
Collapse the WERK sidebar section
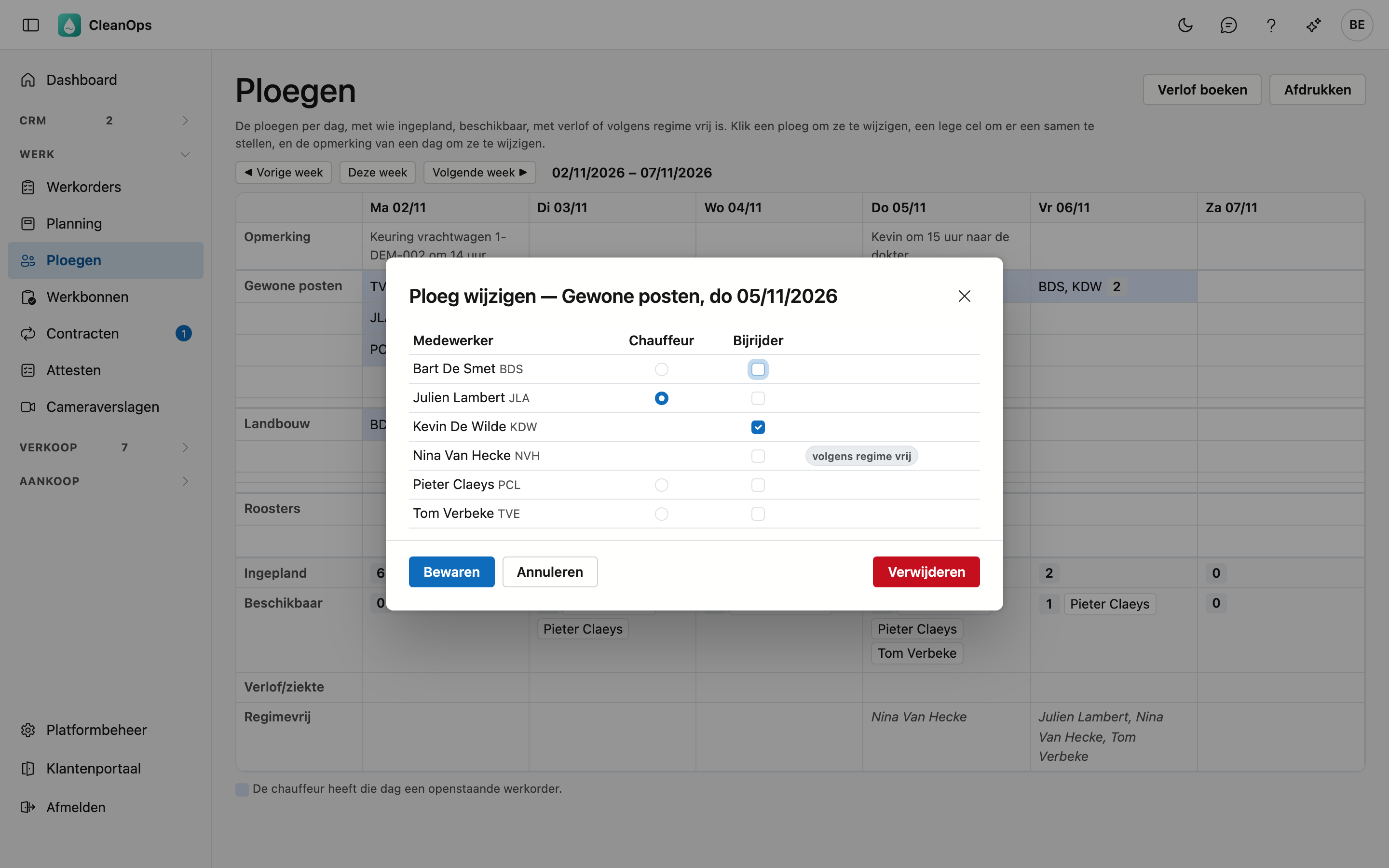[106, 154]
